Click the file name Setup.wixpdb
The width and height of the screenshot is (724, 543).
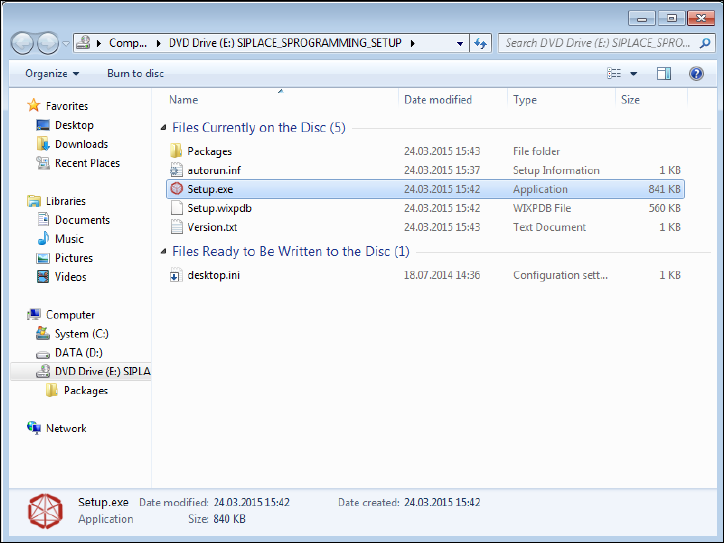(x=219, y=208)
